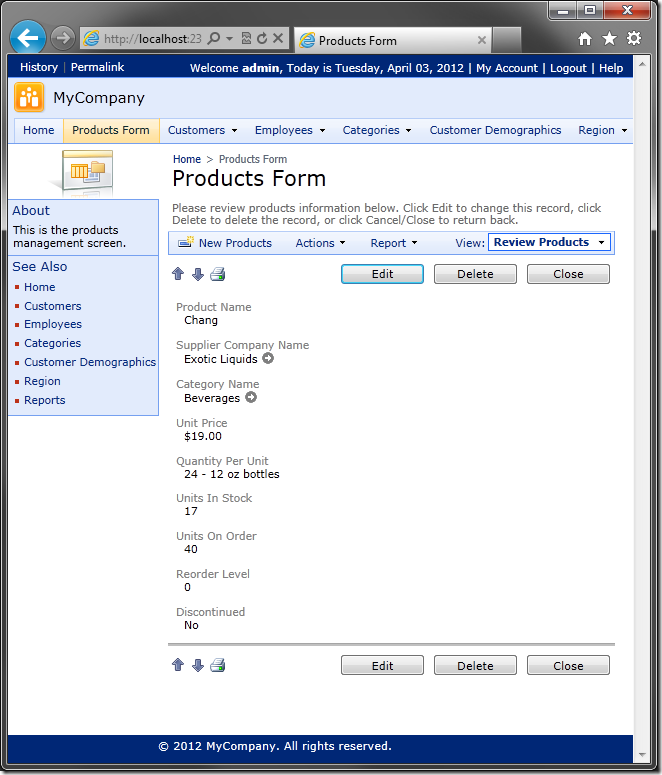Click the Help link
Image resolution: width=662 pixels, height=775 pixels.
[x=611, y=68]
